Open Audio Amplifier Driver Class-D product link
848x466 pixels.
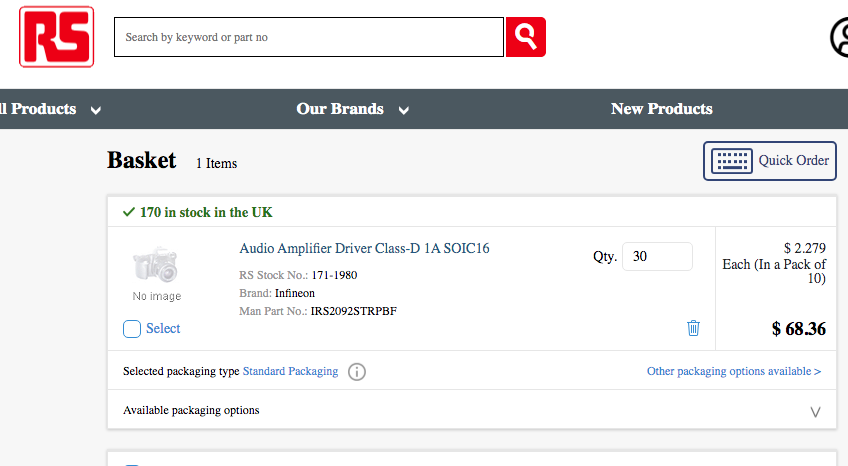364,248
